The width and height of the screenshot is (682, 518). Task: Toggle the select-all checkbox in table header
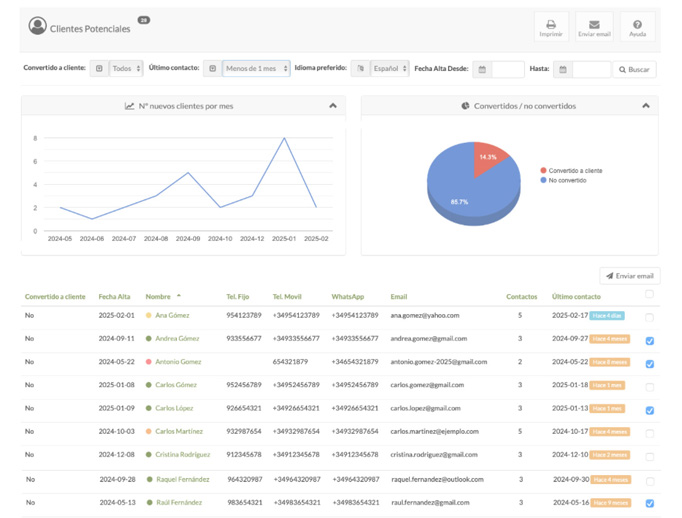click(x=650, y=295)
